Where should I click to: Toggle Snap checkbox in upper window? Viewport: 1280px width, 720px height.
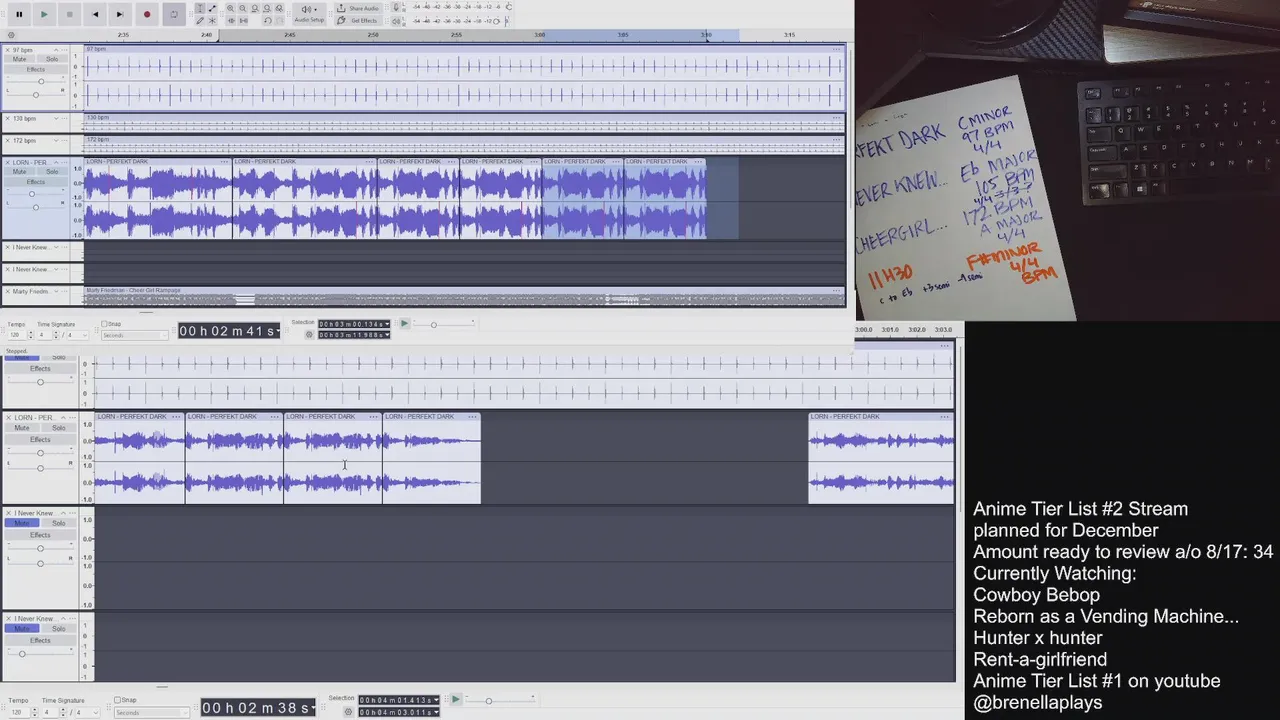104,324
